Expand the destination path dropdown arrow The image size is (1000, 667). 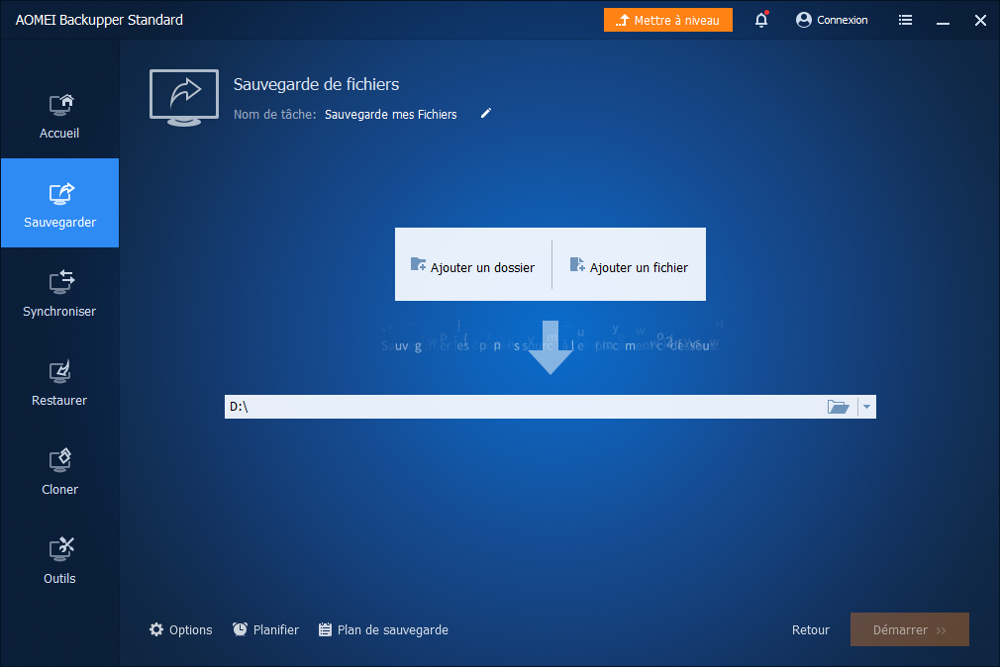(x=867, y=406)
